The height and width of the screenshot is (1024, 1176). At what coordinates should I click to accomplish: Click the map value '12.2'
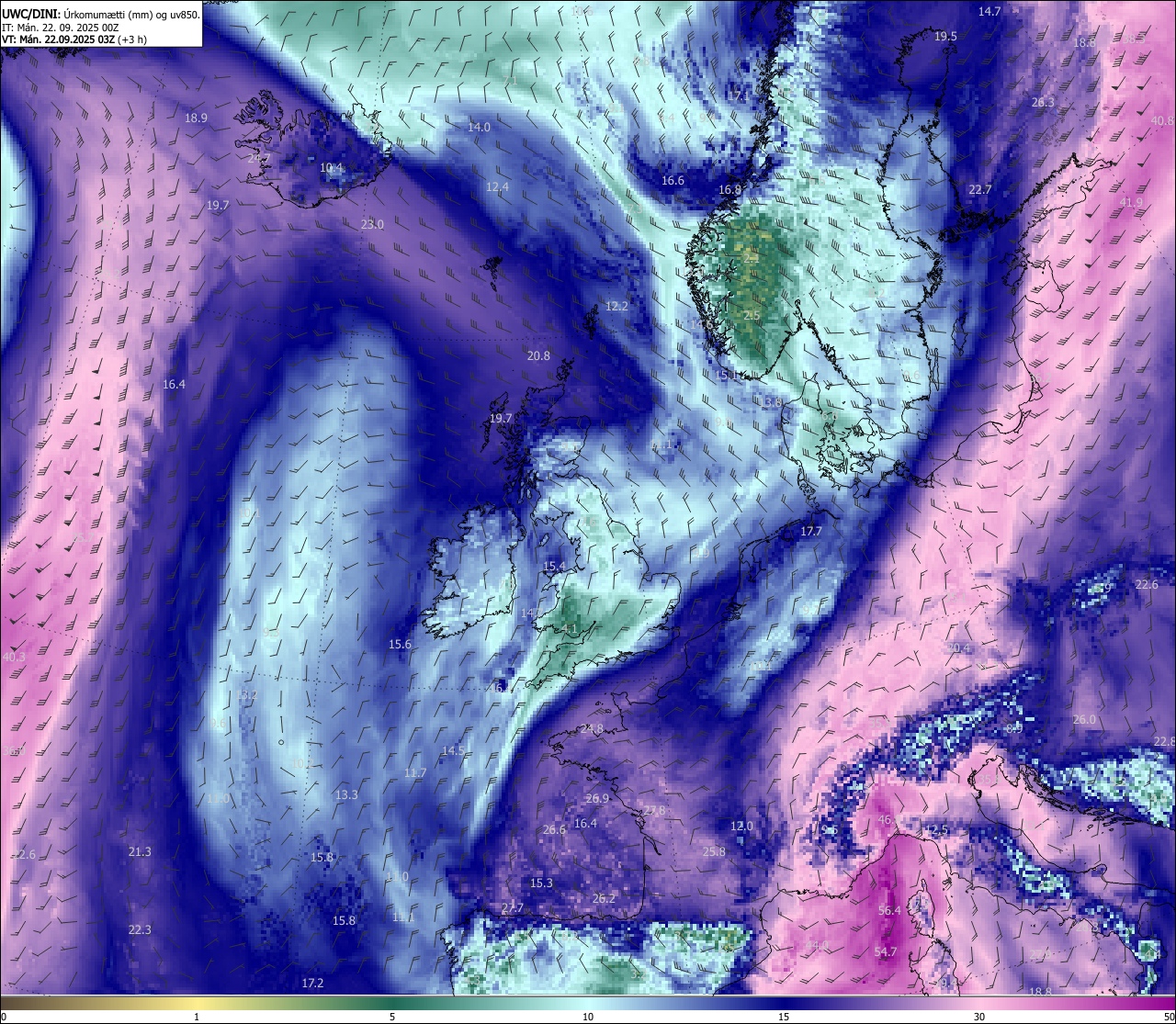[x=616, y=306]
